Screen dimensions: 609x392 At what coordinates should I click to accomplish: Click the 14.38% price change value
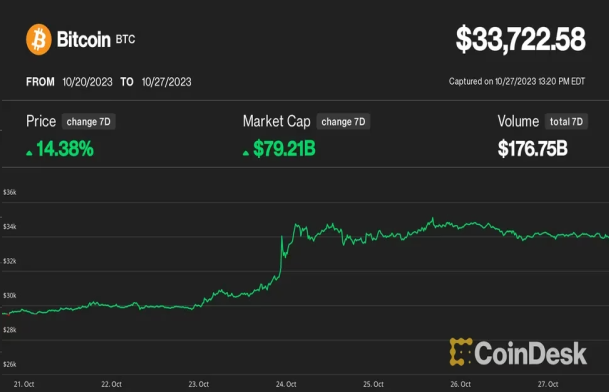pos(65,148)
